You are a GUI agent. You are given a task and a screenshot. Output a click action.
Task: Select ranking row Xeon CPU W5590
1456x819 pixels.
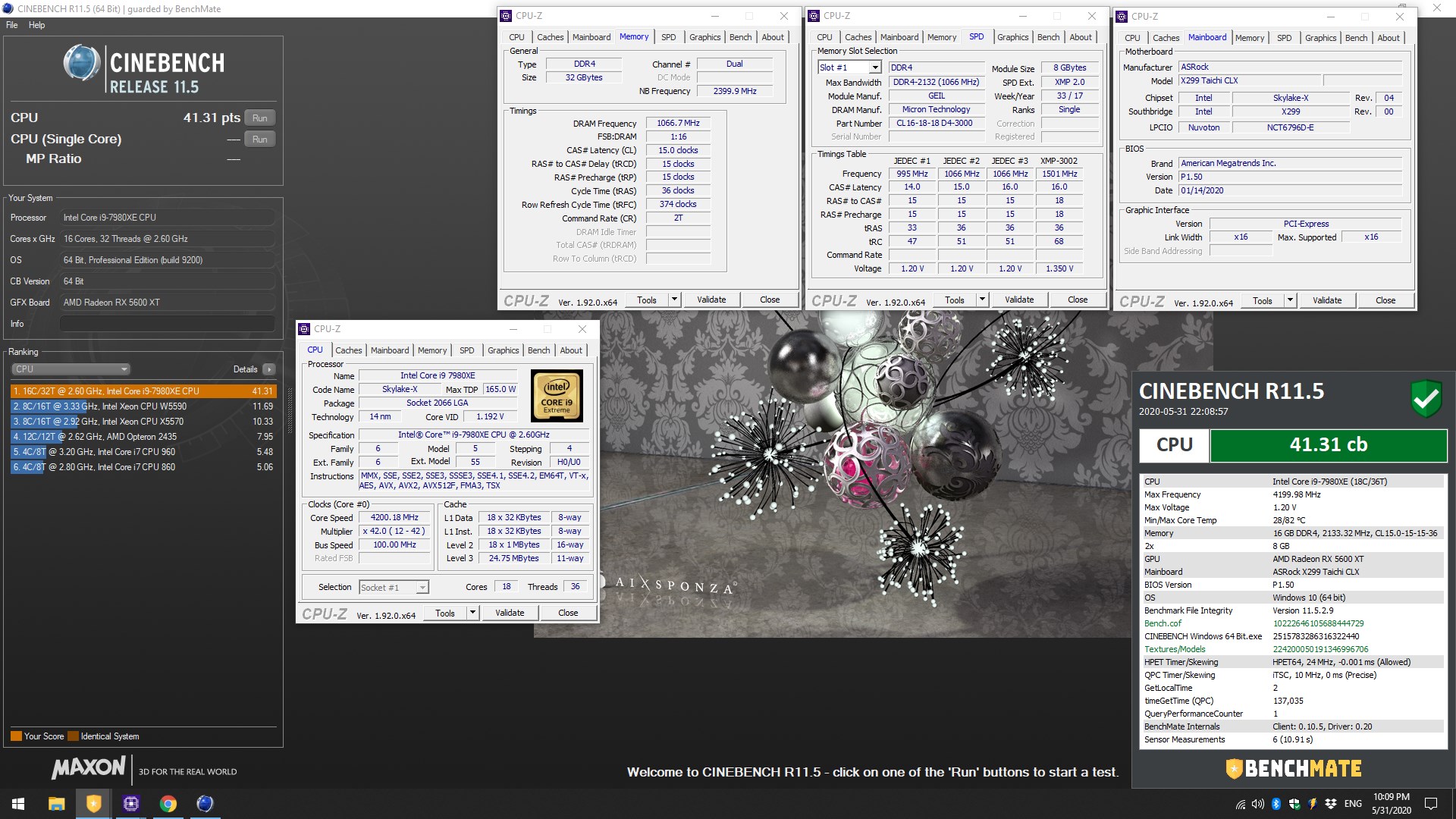tap(143, 406)
